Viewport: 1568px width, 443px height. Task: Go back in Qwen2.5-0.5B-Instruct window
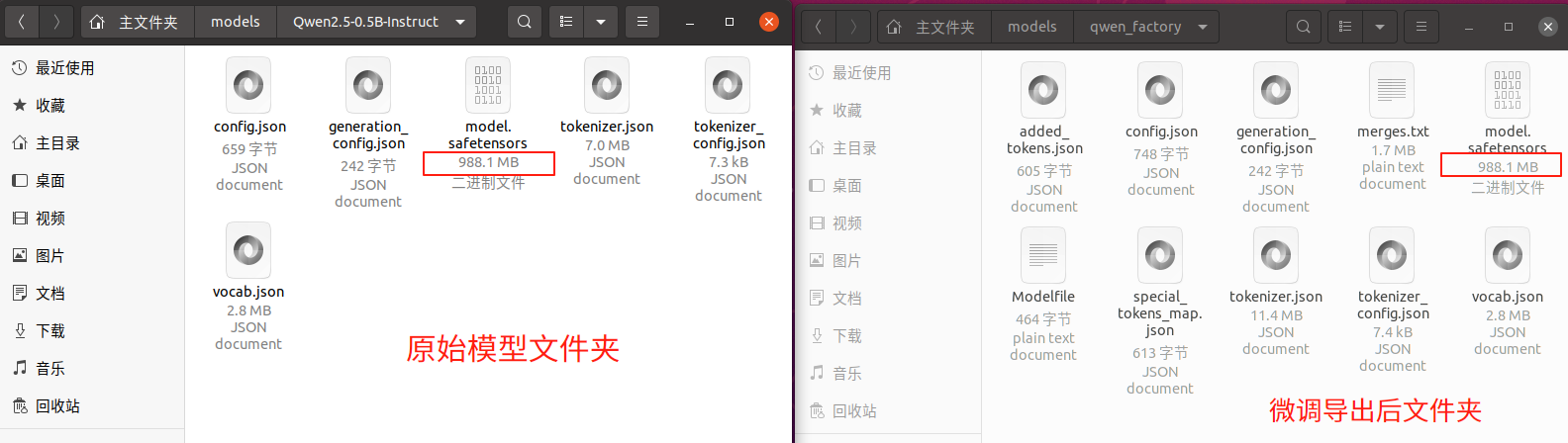[x=21, y=22]
